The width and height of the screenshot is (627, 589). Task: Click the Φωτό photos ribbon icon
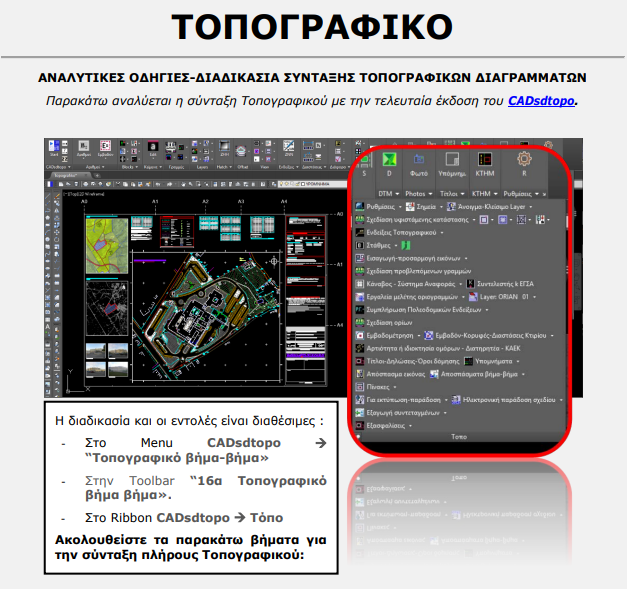419,160
